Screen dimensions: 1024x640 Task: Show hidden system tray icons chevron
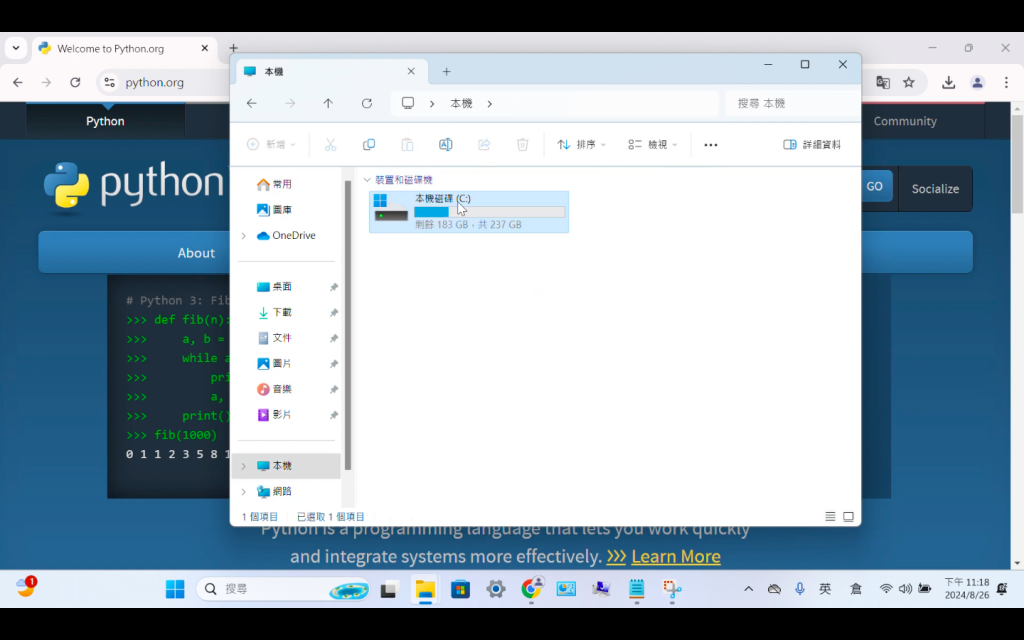(x=748, y=589)
